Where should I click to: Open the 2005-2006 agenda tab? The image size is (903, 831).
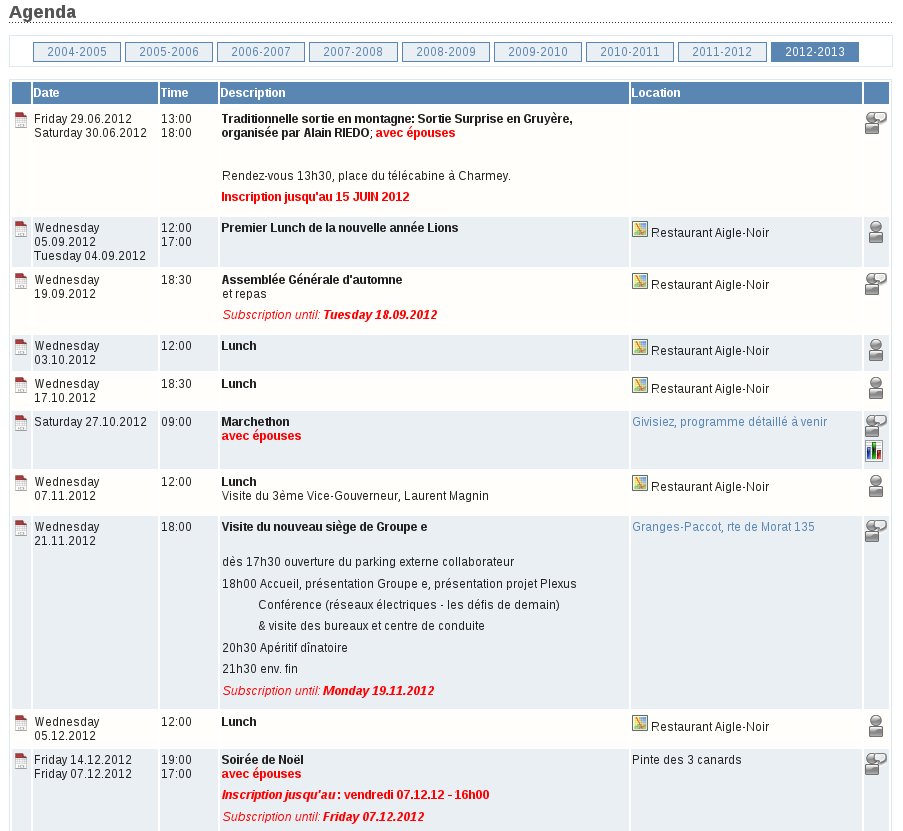click(x=169, y=52)
